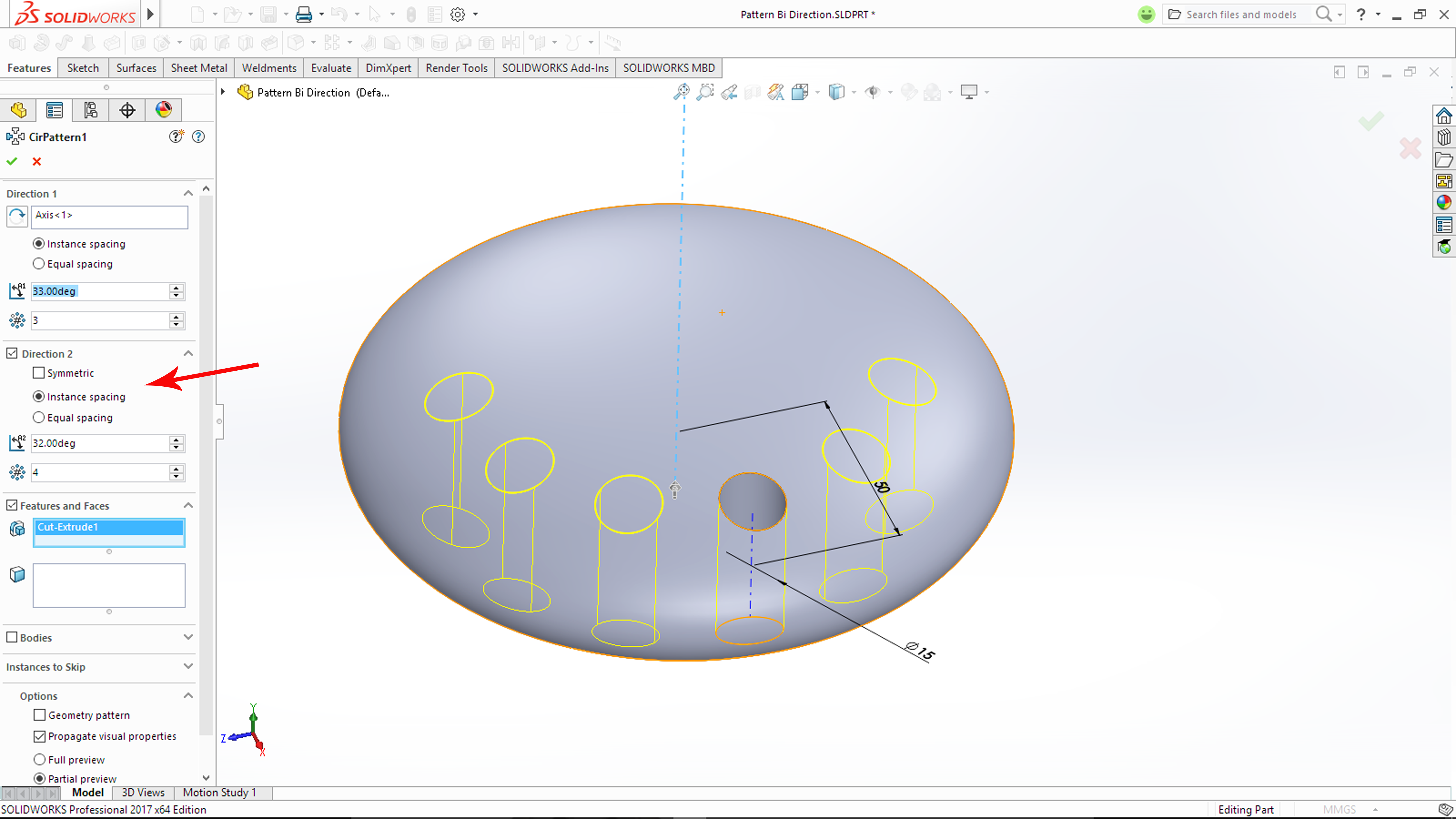
Task: Open the DimXpertManager crosshair tab
Action: pos(127,110)
